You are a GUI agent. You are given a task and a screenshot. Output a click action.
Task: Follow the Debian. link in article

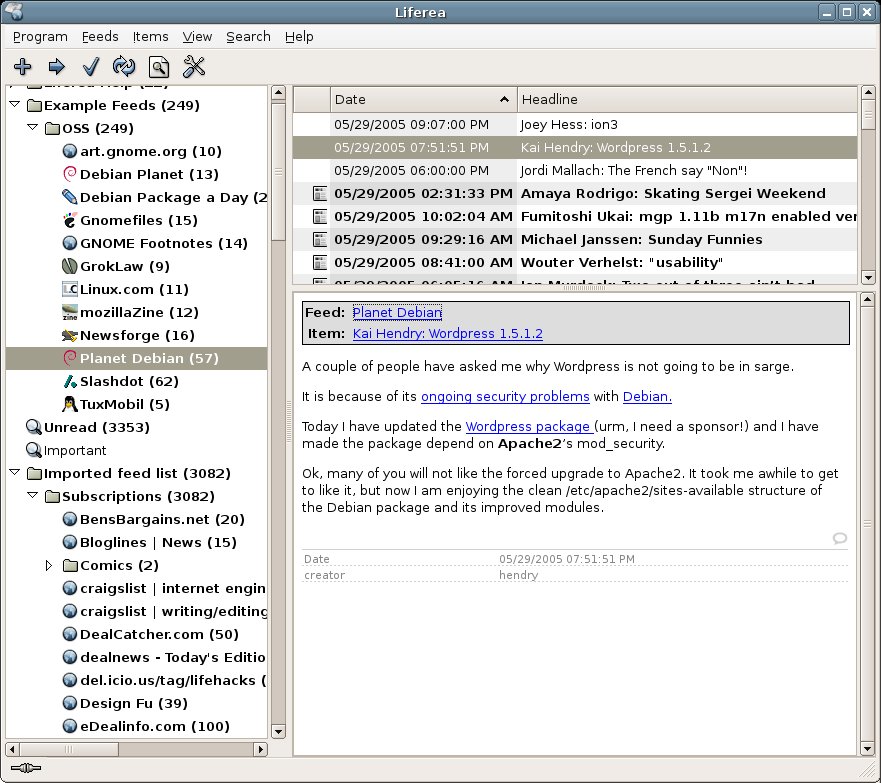[647, 397]
